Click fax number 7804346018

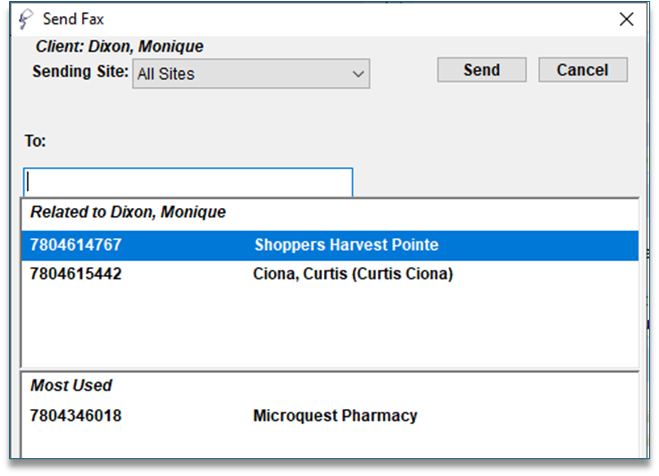tap(76, 416)
